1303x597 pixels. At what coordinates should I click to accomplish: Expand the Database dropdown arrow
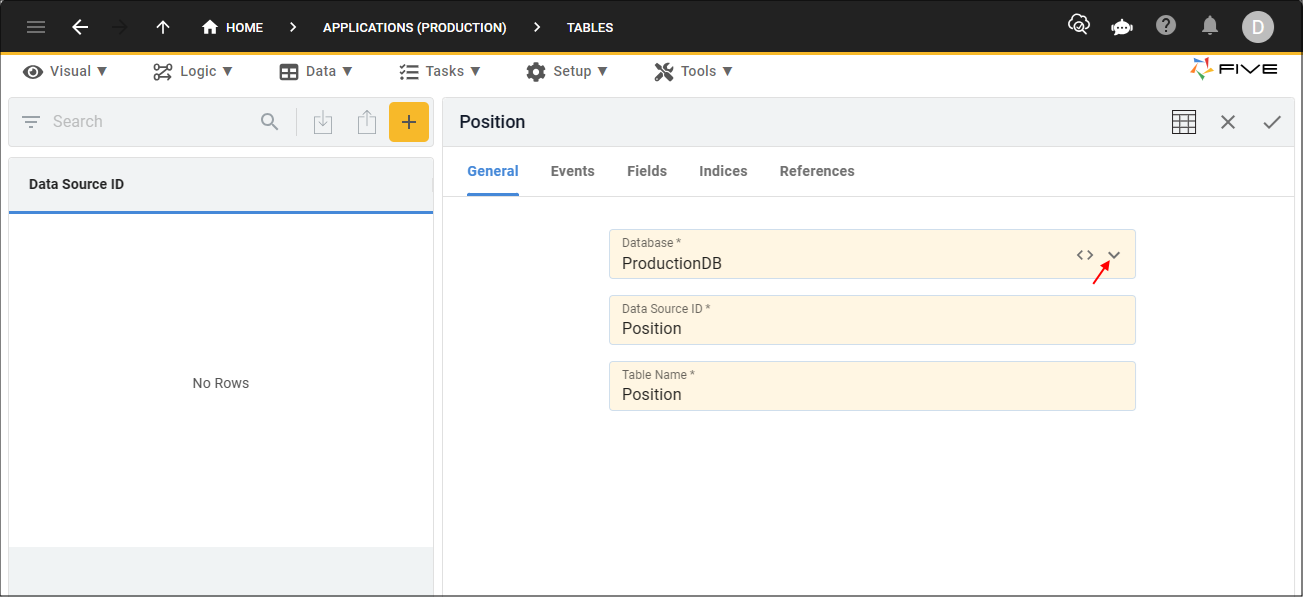point(1114,255)
